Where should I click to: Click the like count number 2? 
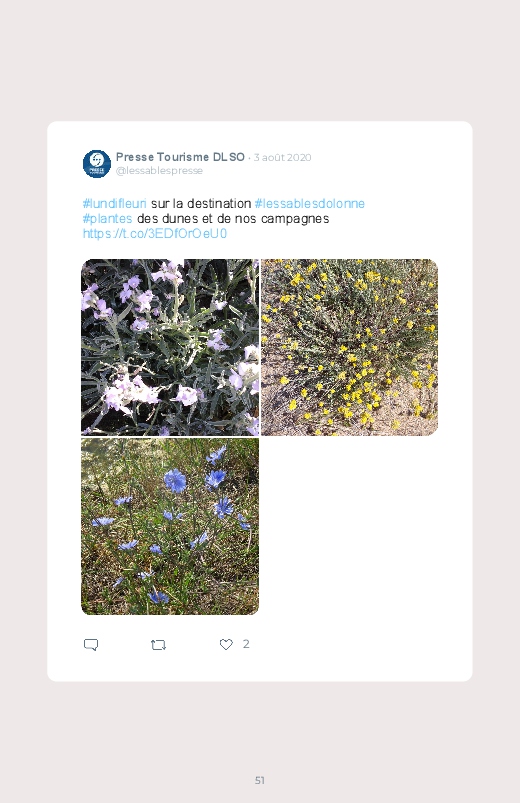pyautogui.click(x=246, y=644)
